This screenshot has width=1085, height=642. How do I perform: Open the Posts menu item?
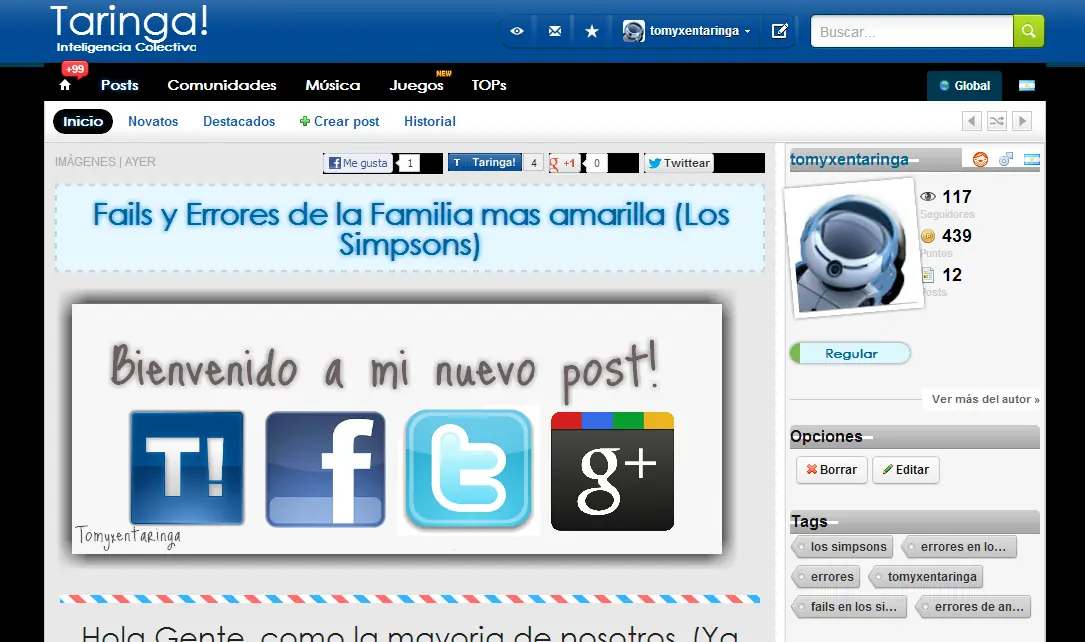pyautogui.click(x=120, y=85)
